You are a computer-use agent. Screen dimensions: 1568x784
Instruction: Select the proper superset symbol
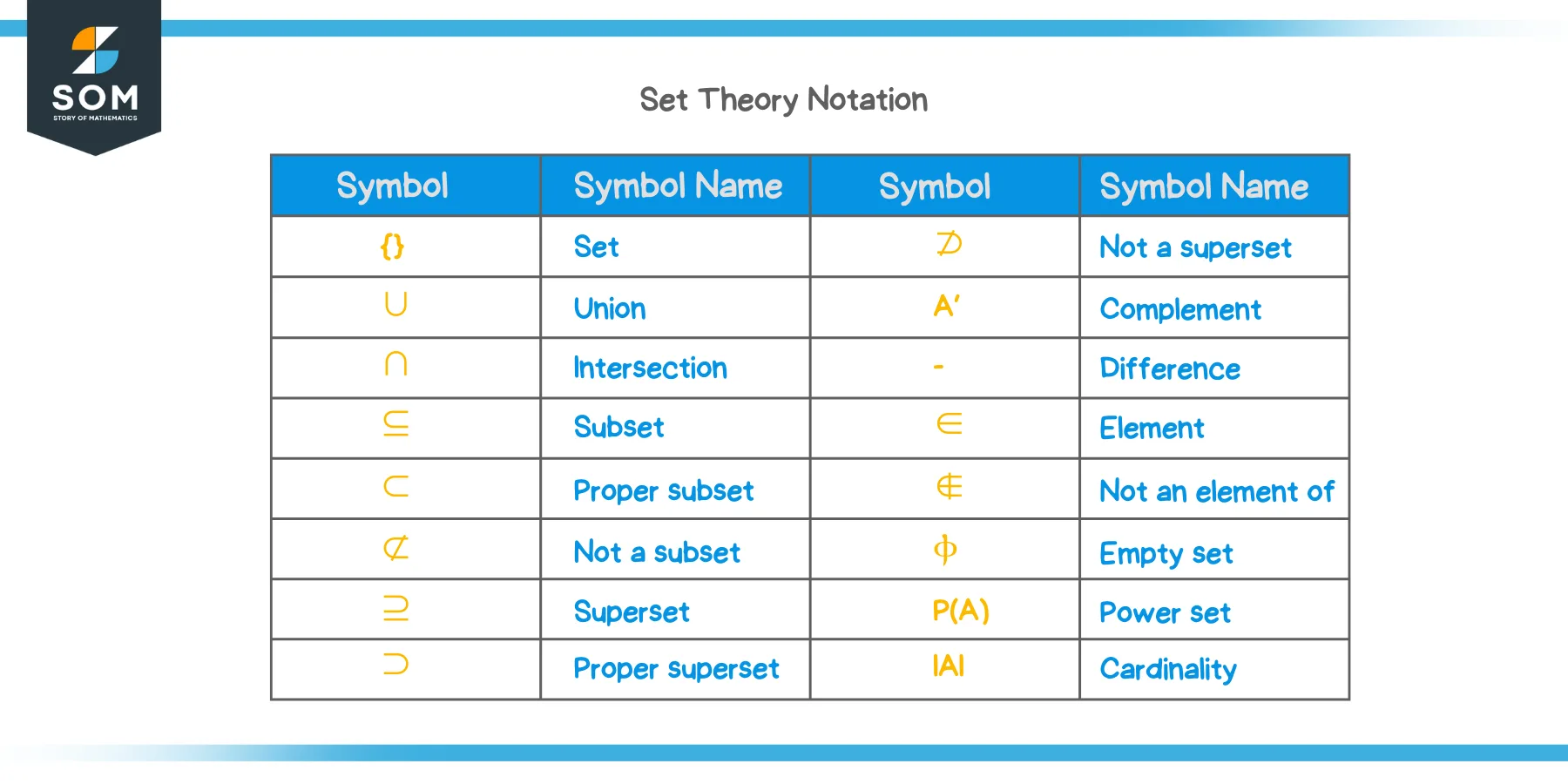[395, 665]
